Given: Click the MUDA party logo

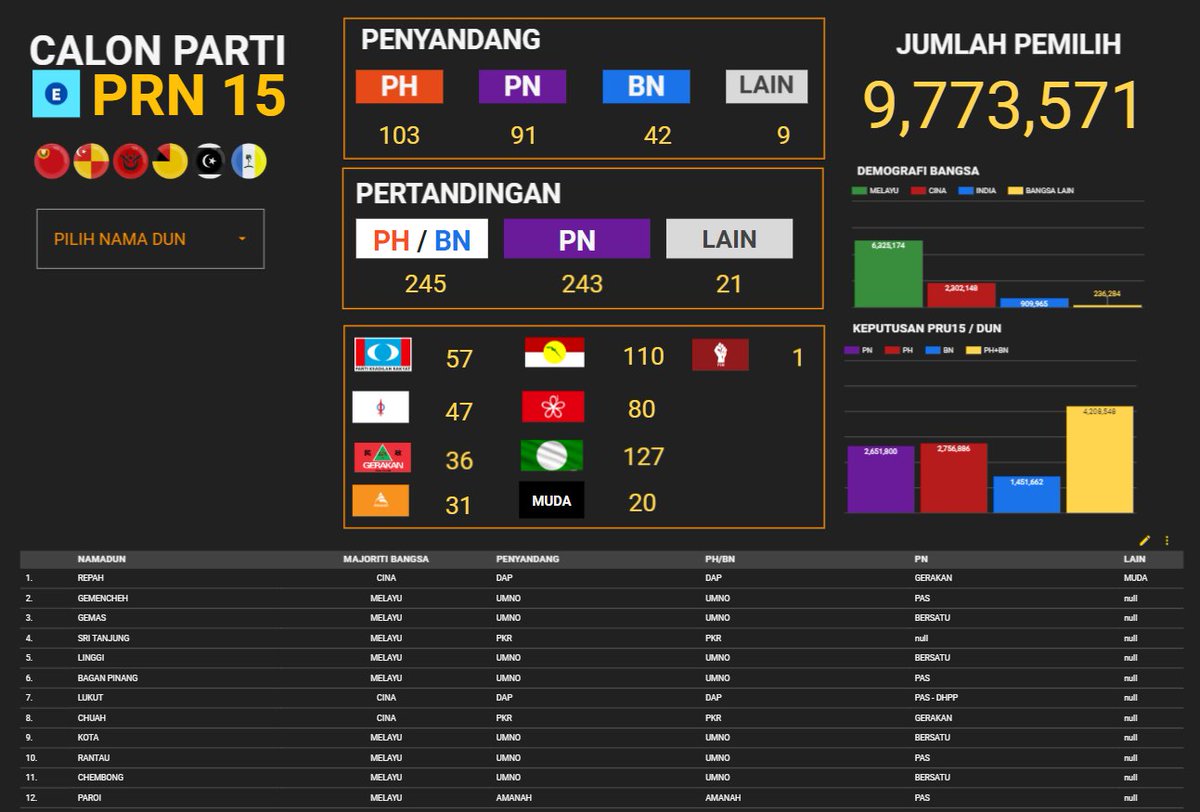Looking at the screenshot, I should tap(551, 500).
